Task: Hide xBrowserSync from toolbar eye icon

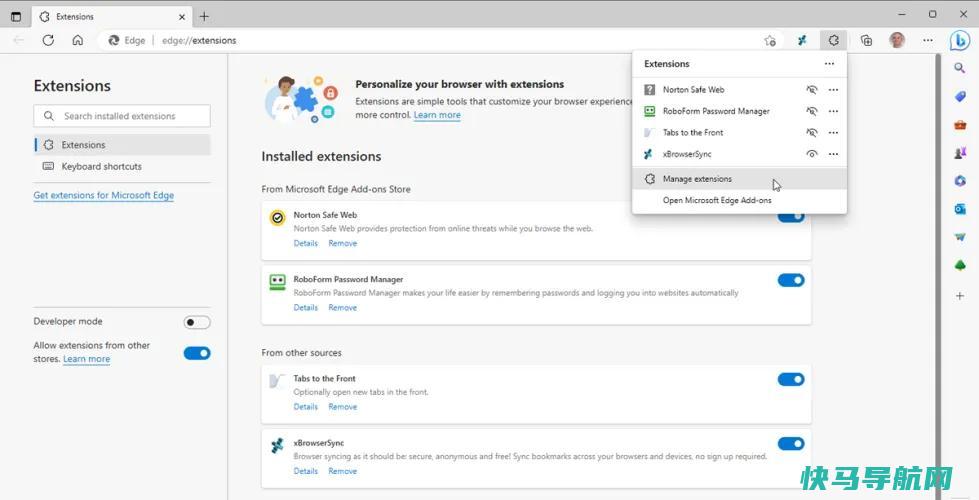Action: click(812, 154)
